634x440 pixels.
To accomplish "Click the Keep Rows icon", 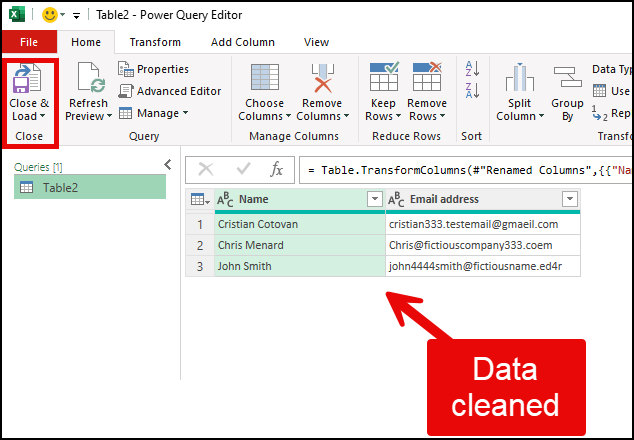I will (384, 76).
